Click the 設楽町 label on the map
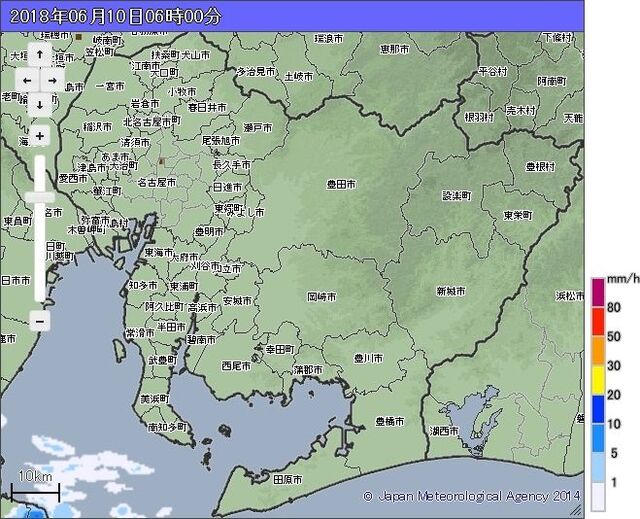 (457, 196)
